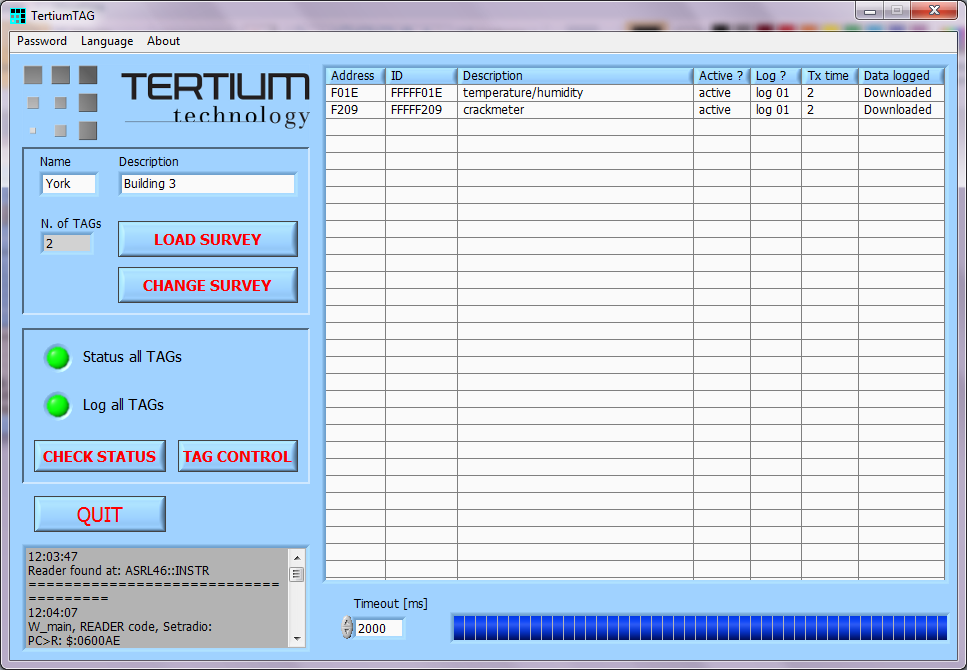Click the log panel scroll up arrow
The width and height of the screenshot is (967, 670).
click(297, 558)
